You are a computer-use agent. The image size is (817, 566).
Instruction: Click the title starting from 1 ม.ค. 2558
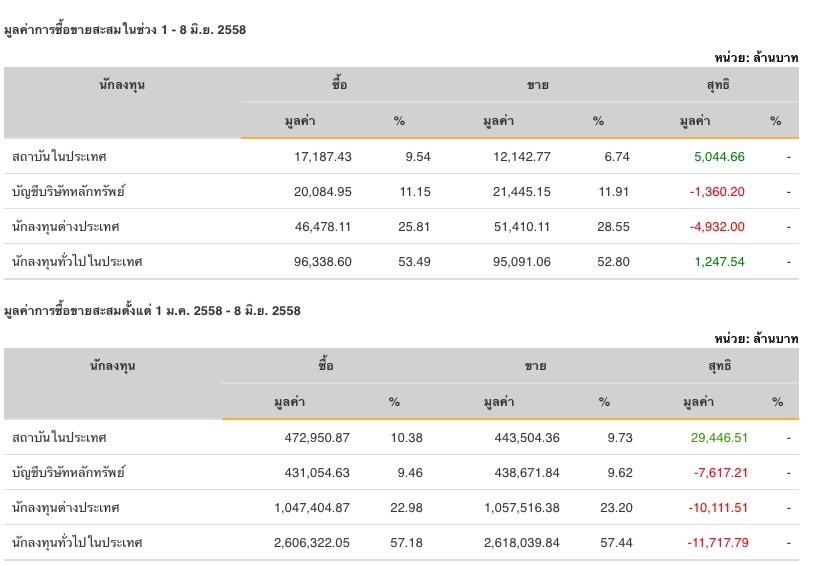pyautogui.click(x=152, y=311)
